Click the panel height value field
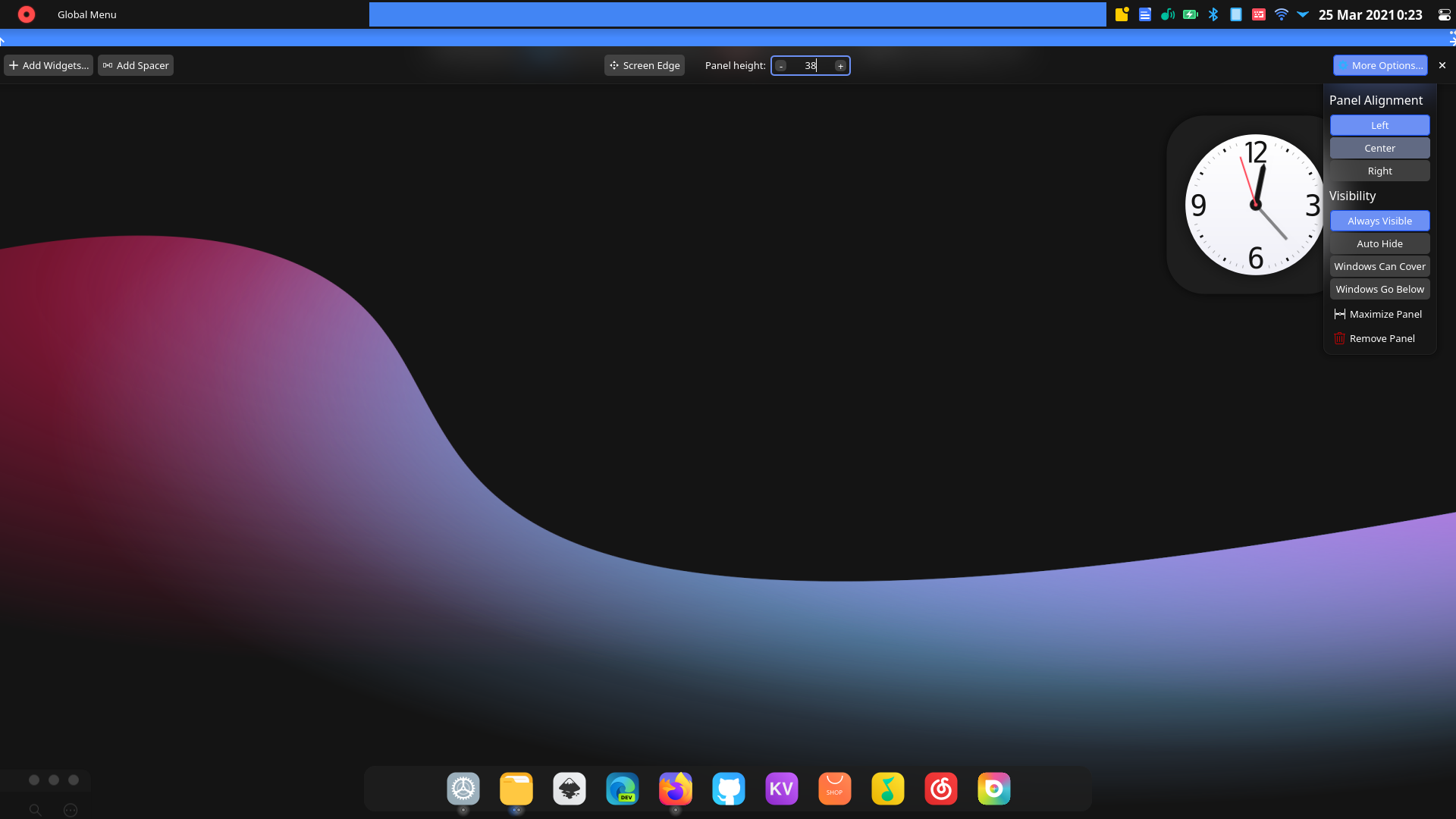1456x819 pixels. (x=811, y=66)
